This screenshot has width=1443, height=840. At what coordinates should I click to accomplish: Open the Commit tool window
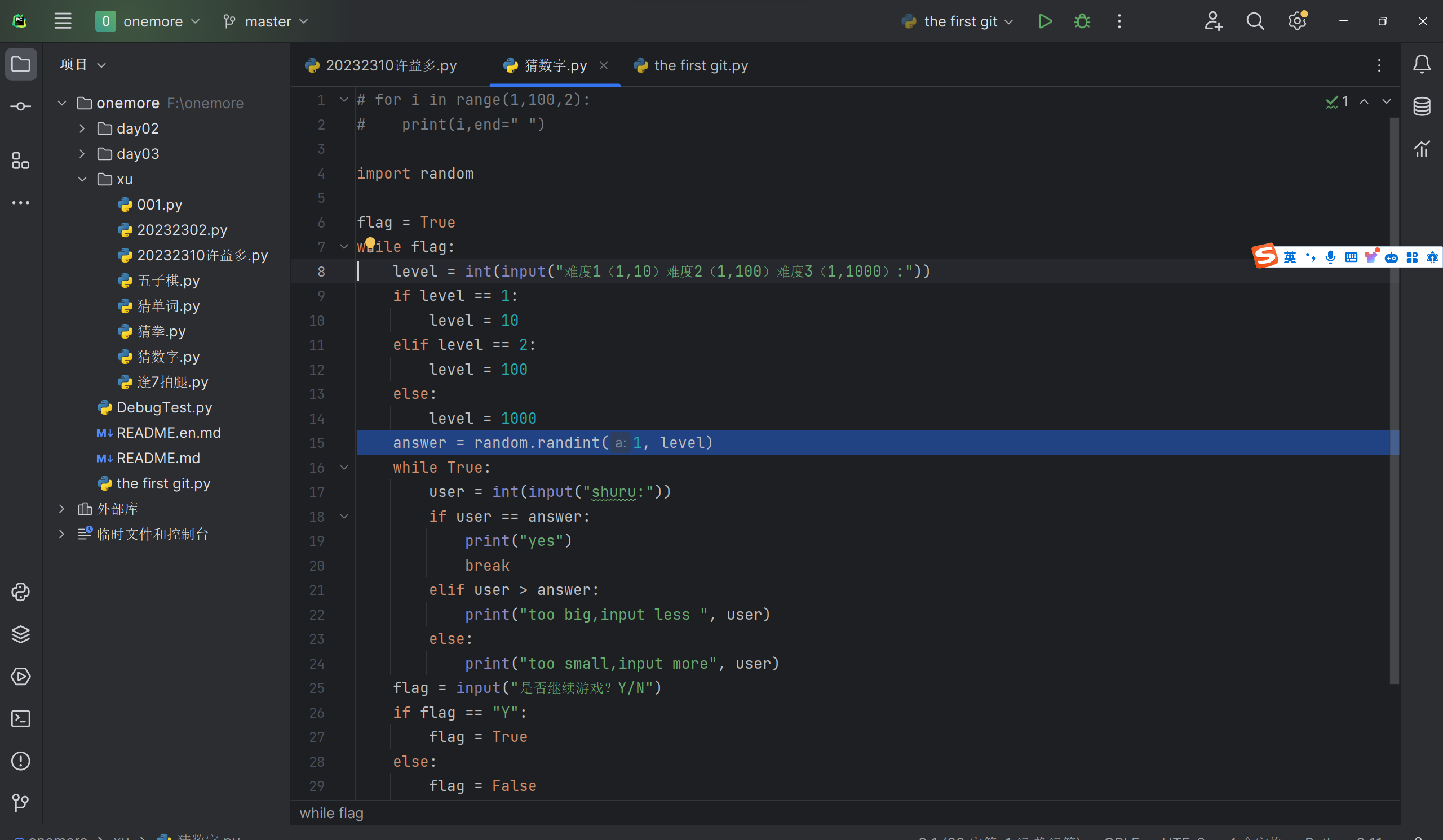[21, 106]
